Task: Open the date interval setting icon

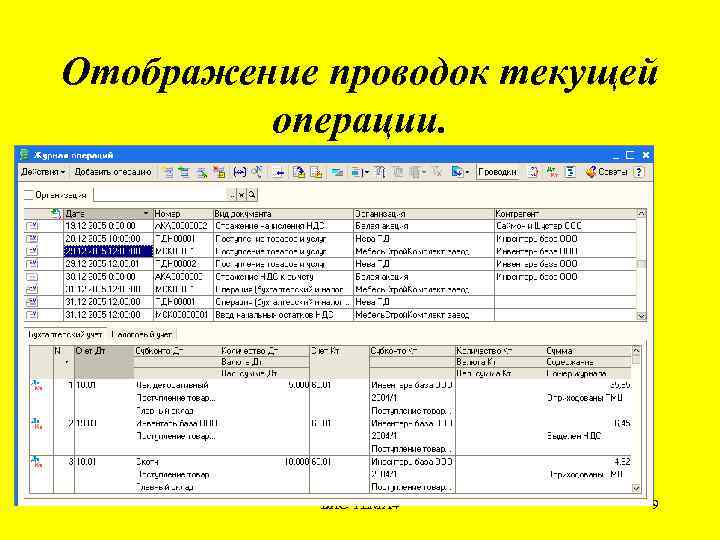Action: tap(240, 172)
